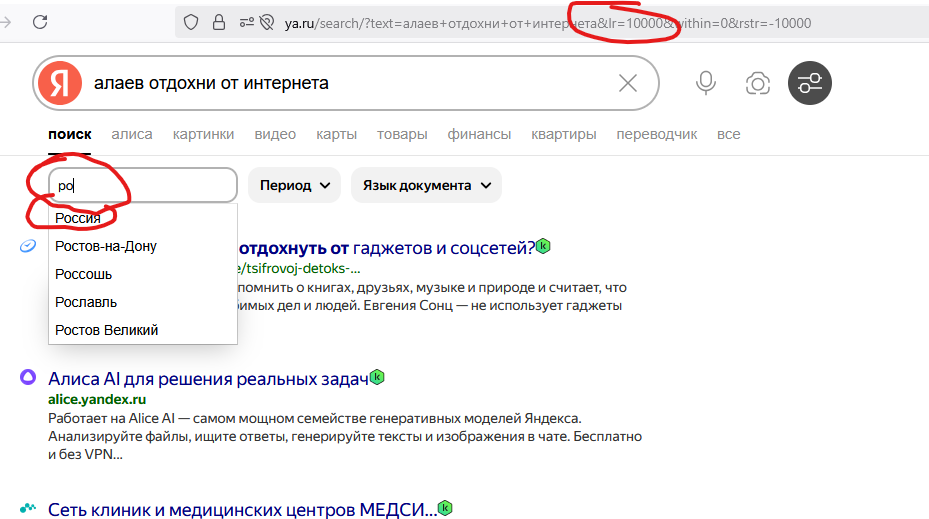Start voice search with the microphone icon

pos(706,83)
